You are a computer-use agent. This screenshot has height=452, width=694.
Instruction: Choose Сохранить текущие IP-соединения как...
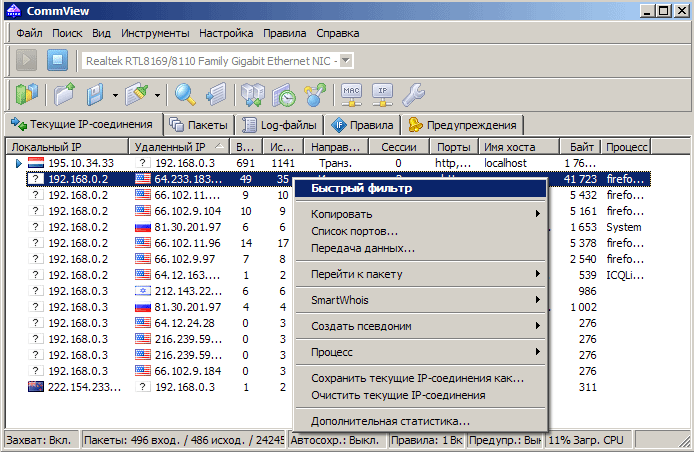pos(420,379)
